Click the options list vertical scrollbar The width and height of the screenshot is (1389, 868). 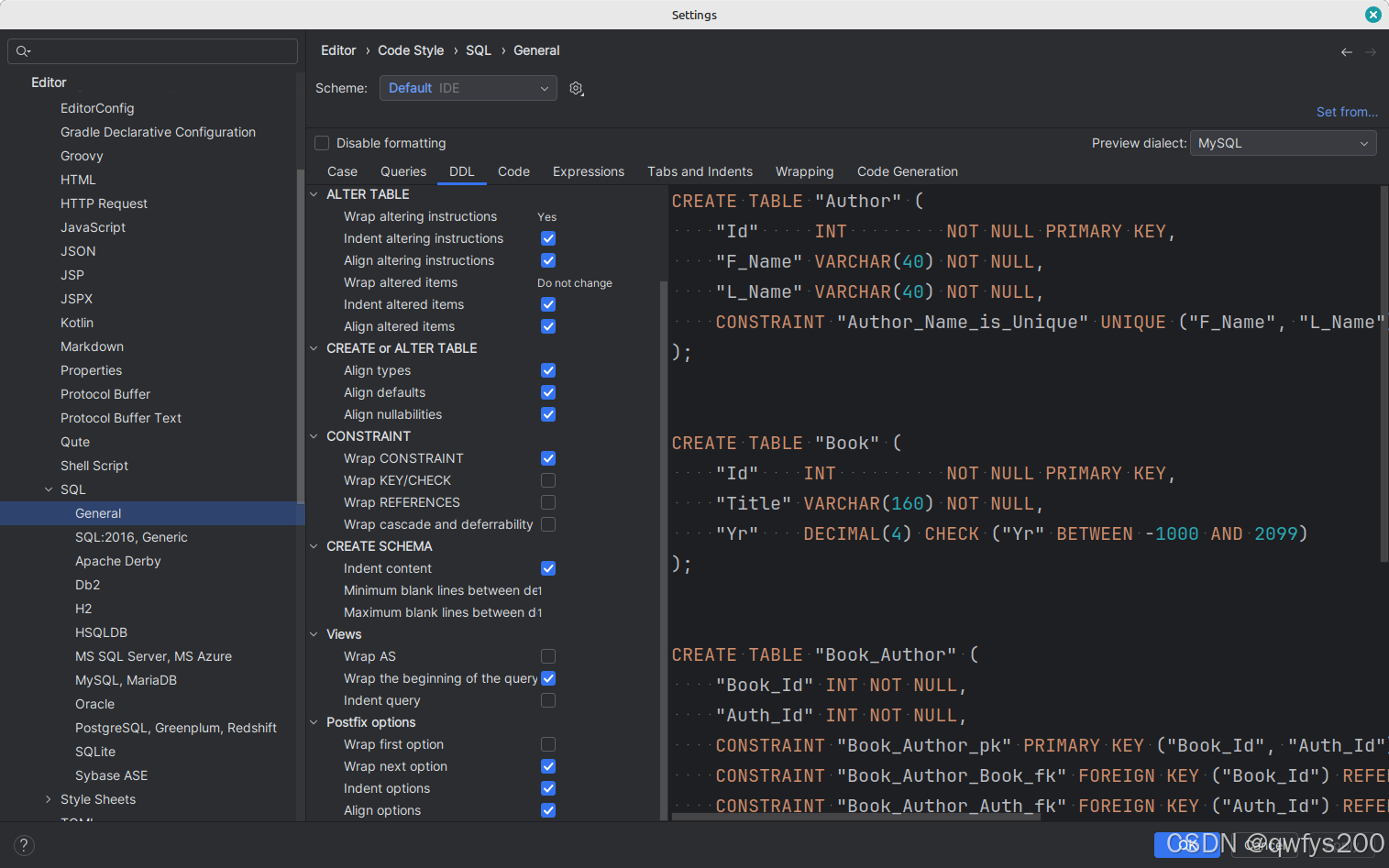(x=663, y=550)
